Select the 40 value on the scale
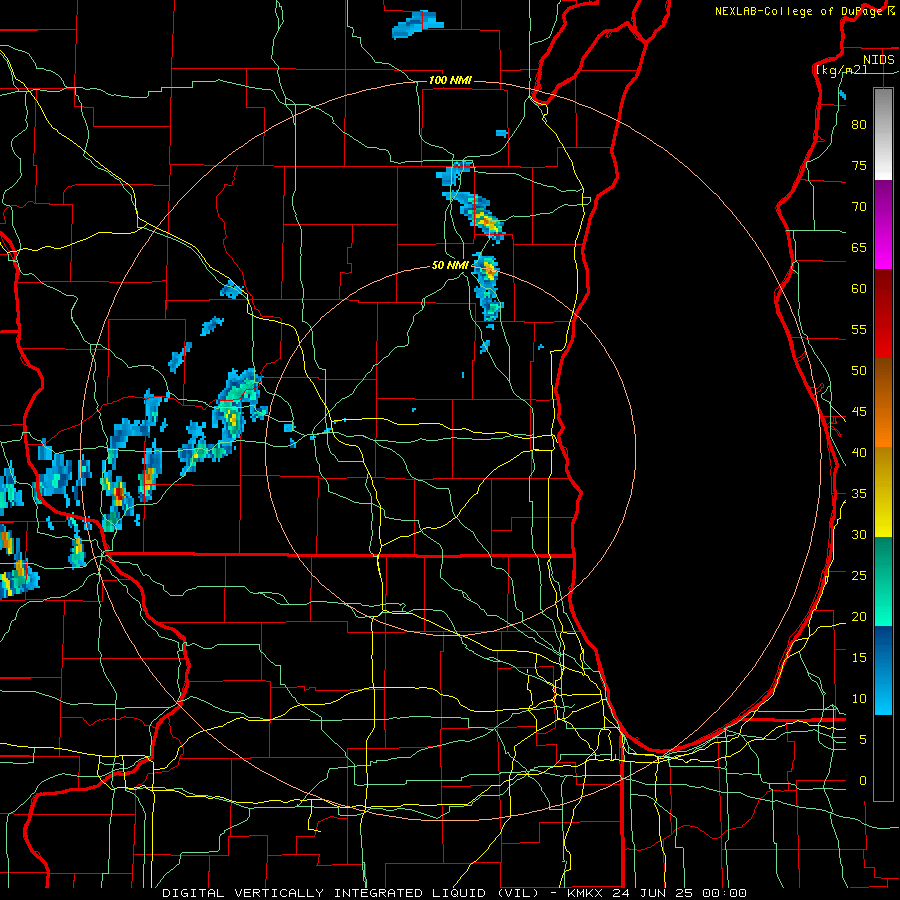This screenshot has width=900, height=900. (x=859, y=452)
